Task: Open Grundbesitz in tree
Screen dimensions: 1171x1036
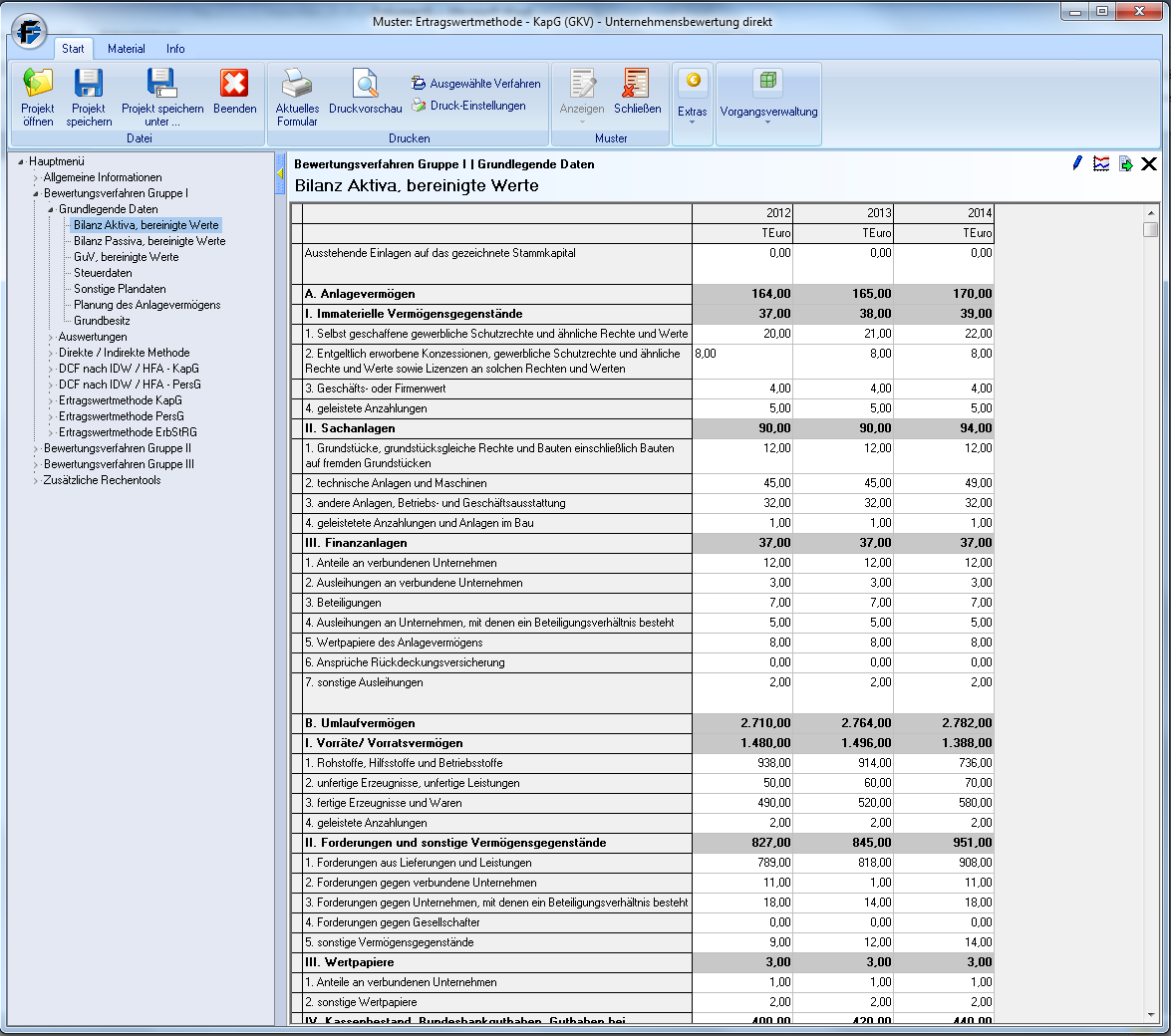Action: pyautogui.click(x=102, y=321)
